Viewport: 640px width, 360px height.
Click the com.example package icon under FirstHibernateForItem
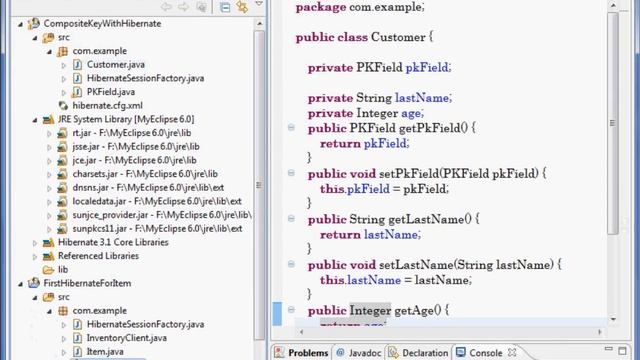pyautogui.click(x=63, y=311)
